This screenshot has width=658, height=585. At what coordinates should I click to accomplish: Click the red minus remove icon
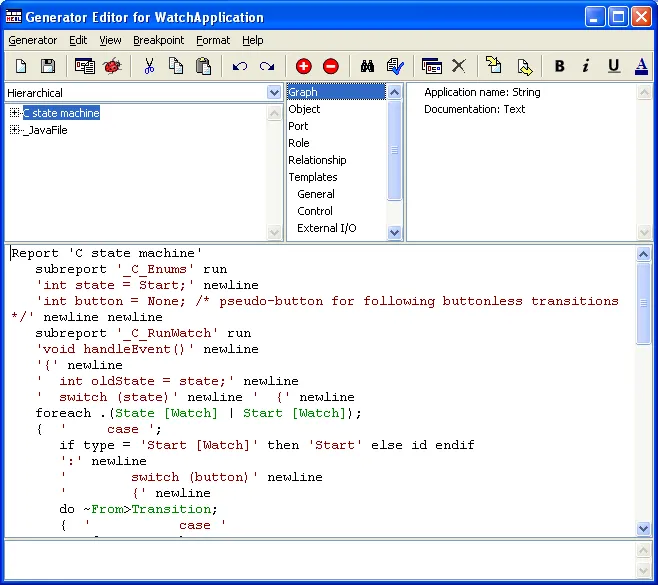tap(331, 66)
